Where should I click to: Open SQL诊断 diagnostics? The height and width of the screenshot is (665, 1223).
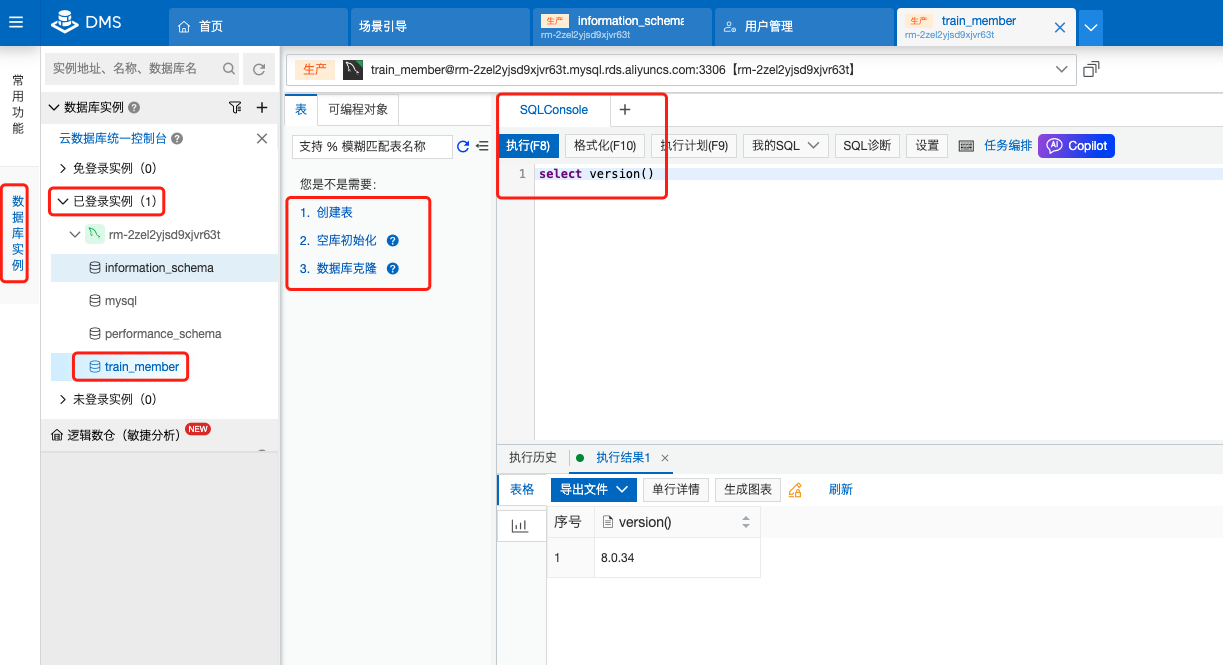[x=867, y=146]
